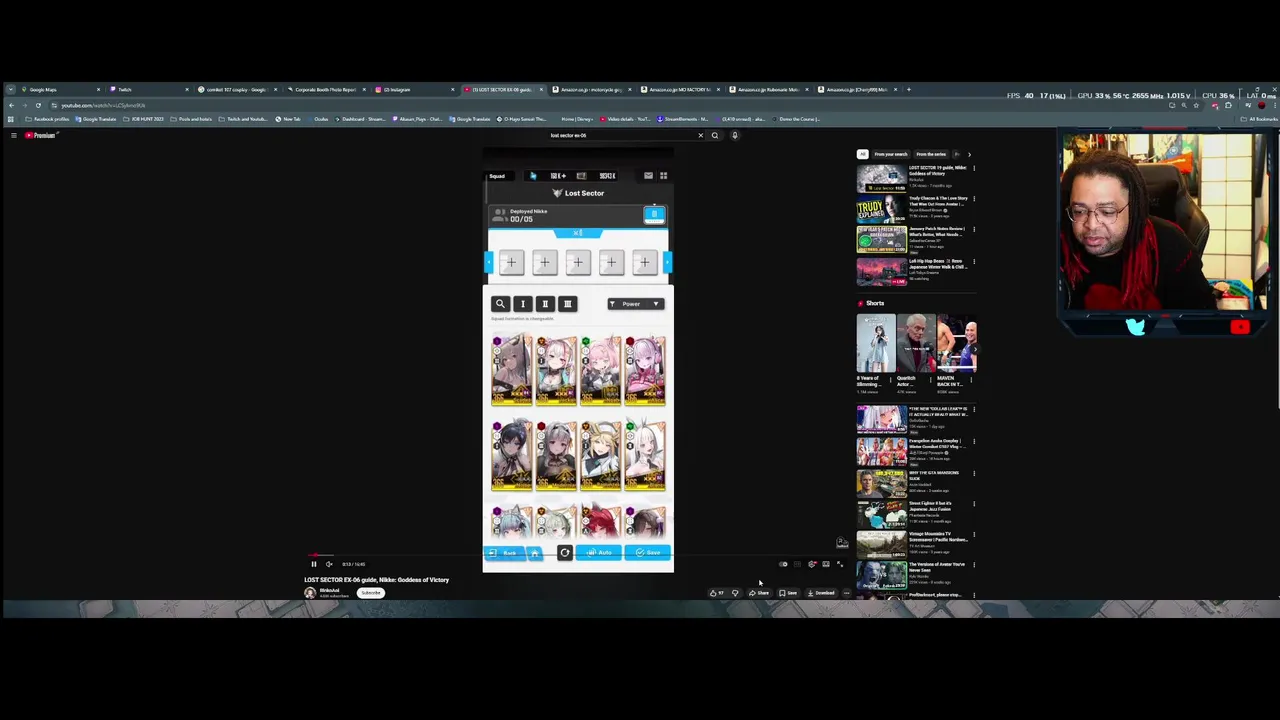
Task: Go forward in the browser
Action: pos(24,105)
